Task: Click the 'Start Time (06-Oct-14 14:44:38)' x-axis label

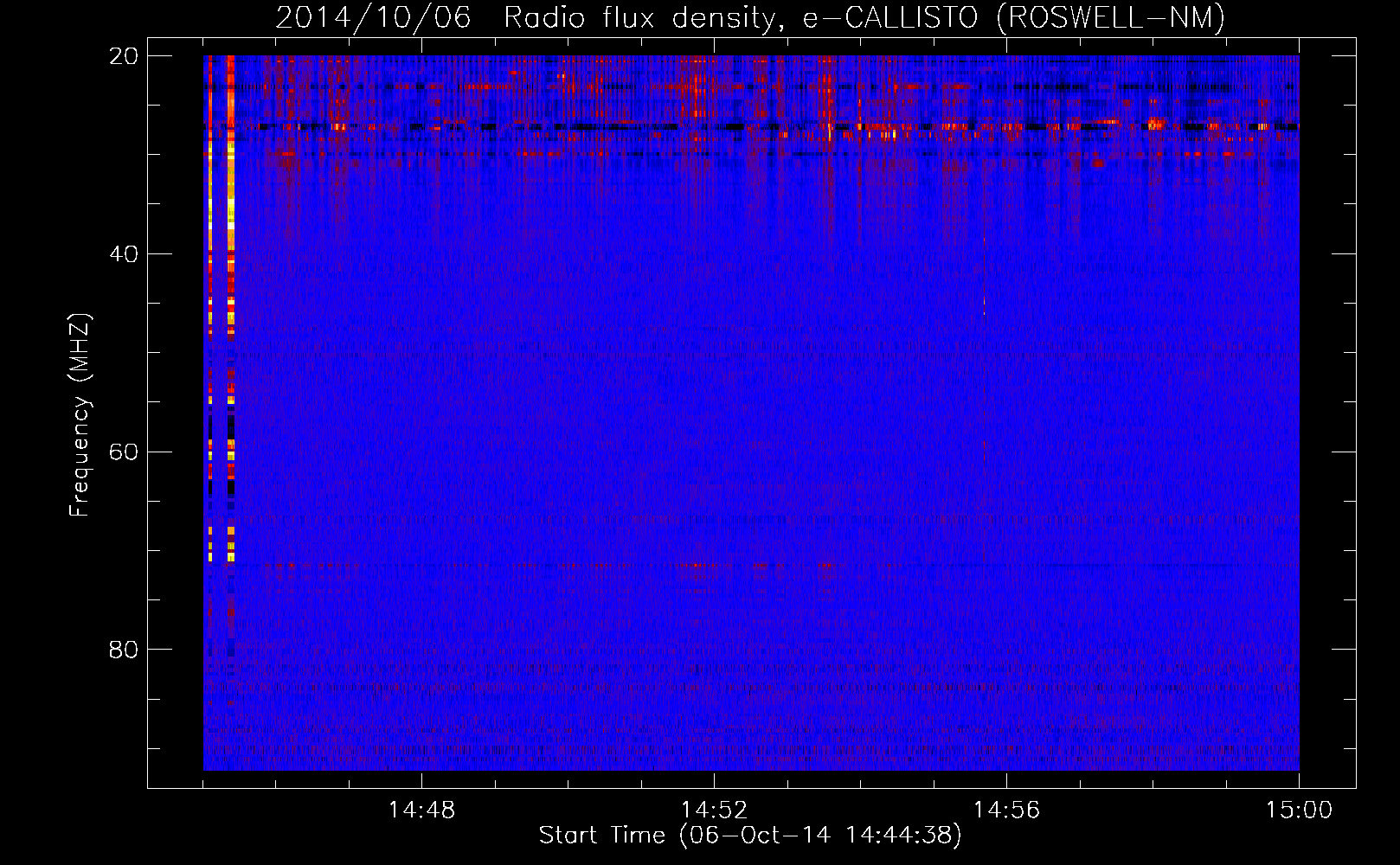Action: click(x=750, y=836)
